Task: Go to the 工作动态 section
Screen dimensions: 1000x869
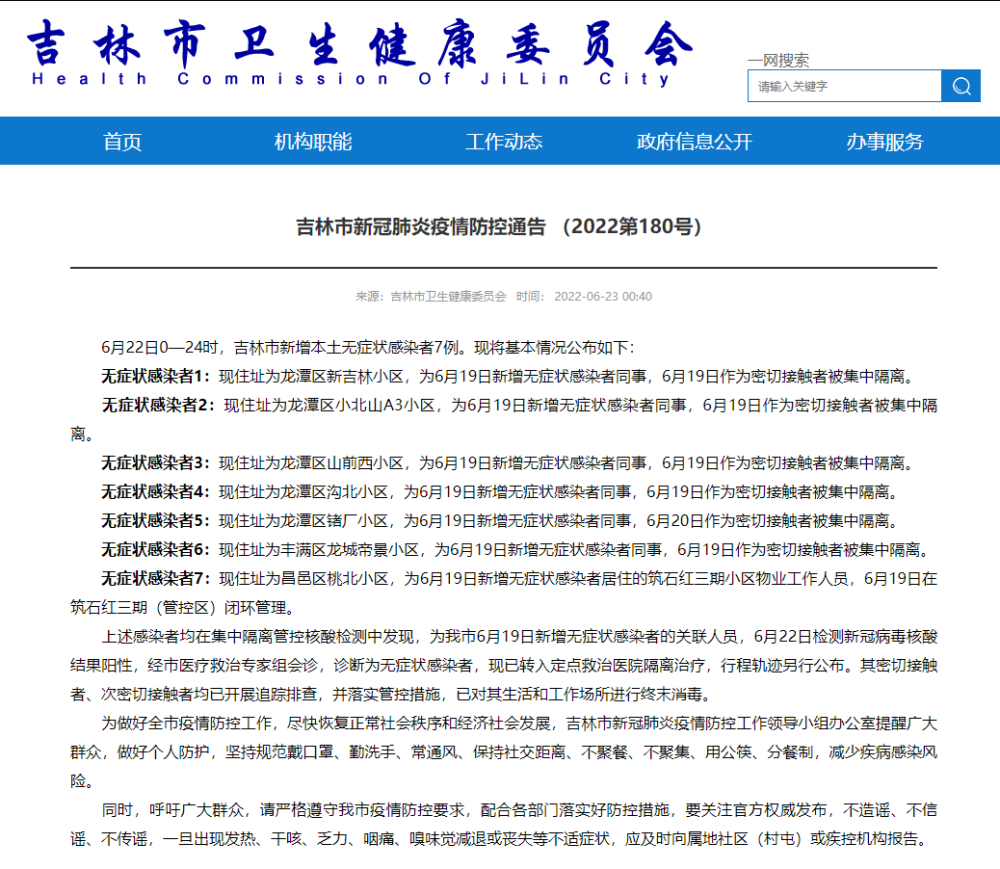Action: pyautogui.click(x=503, y=142)
